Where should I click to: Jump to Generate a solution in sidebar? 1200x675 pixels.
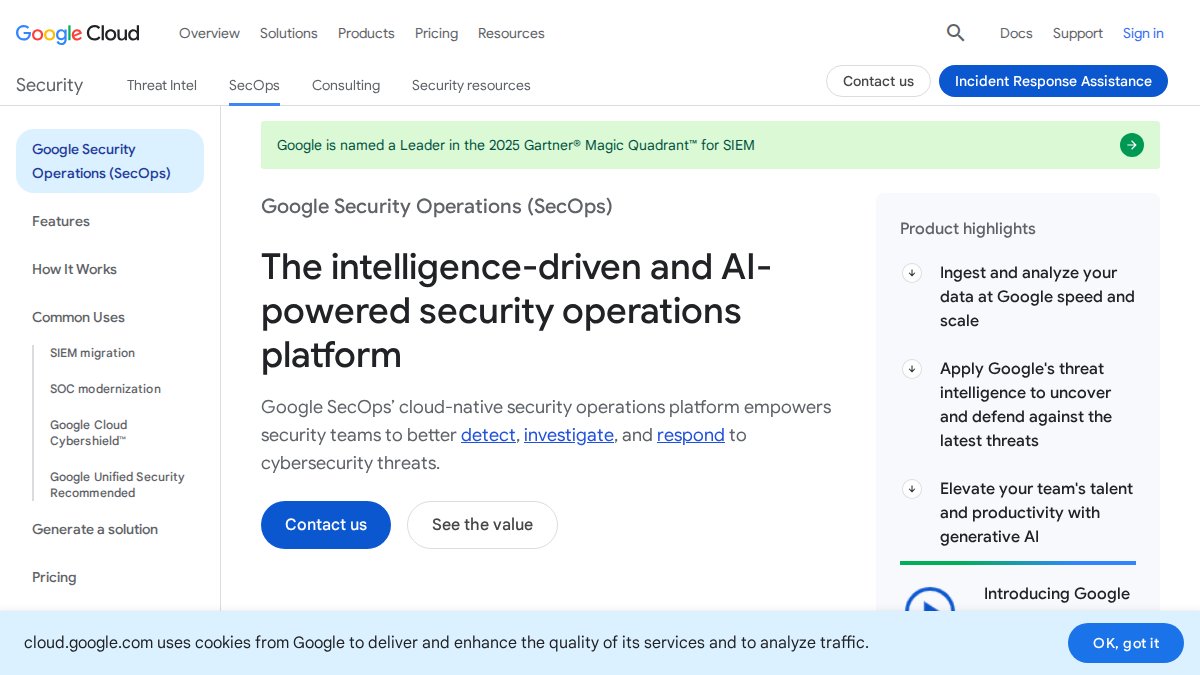point(95,529)
